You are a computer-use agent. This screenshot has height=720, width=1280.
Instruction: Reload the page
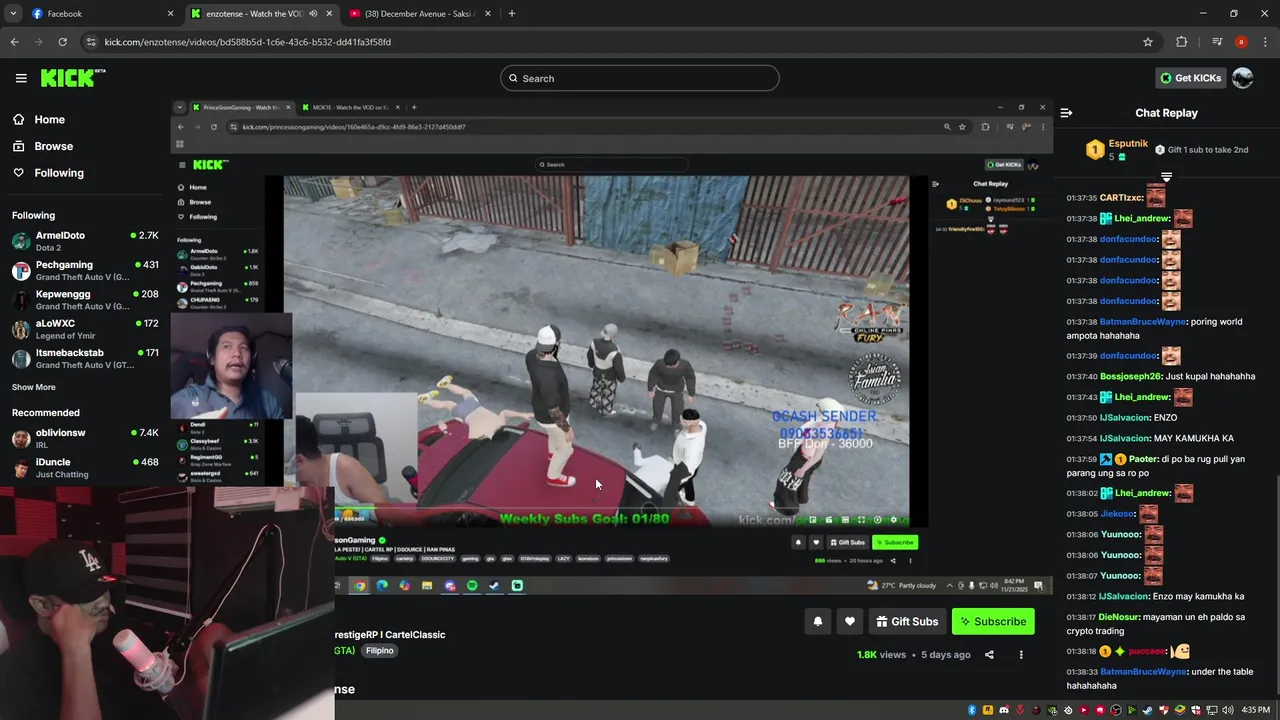coord(62,42)
